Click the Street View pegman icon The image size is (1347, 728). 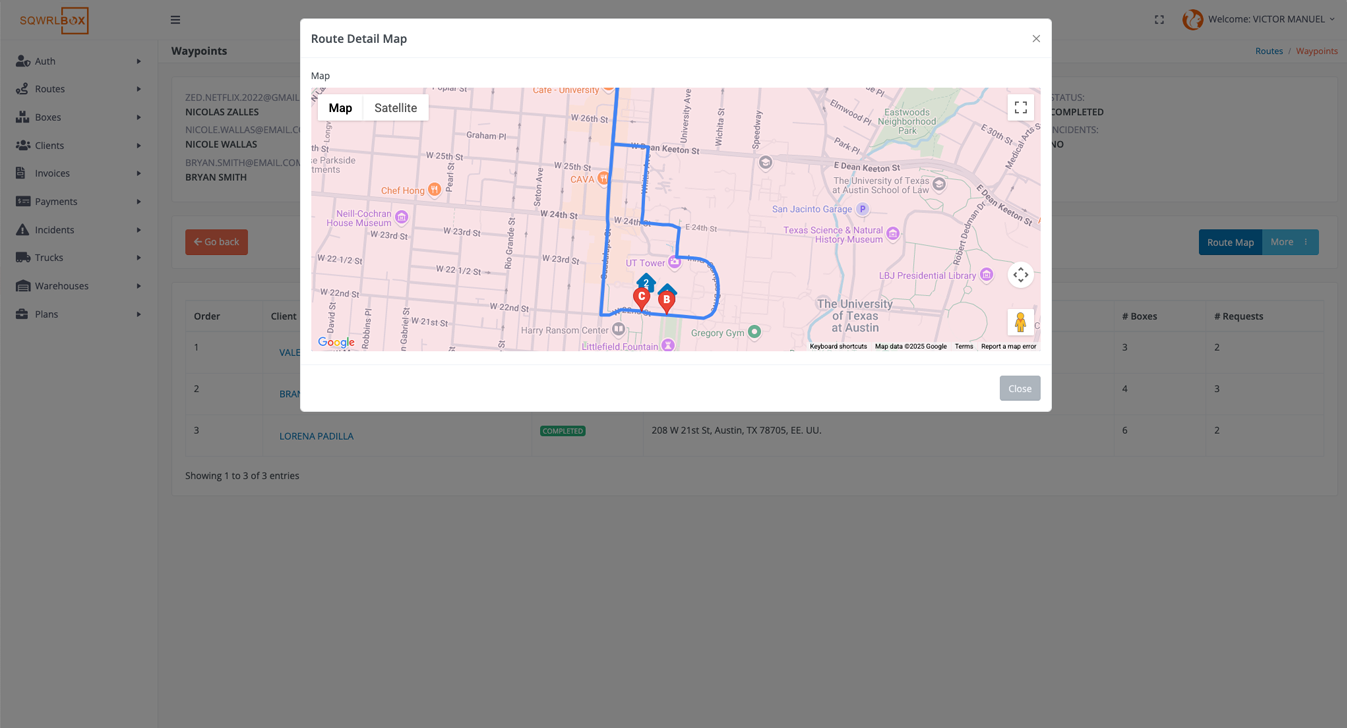[x=1020, y=322]
